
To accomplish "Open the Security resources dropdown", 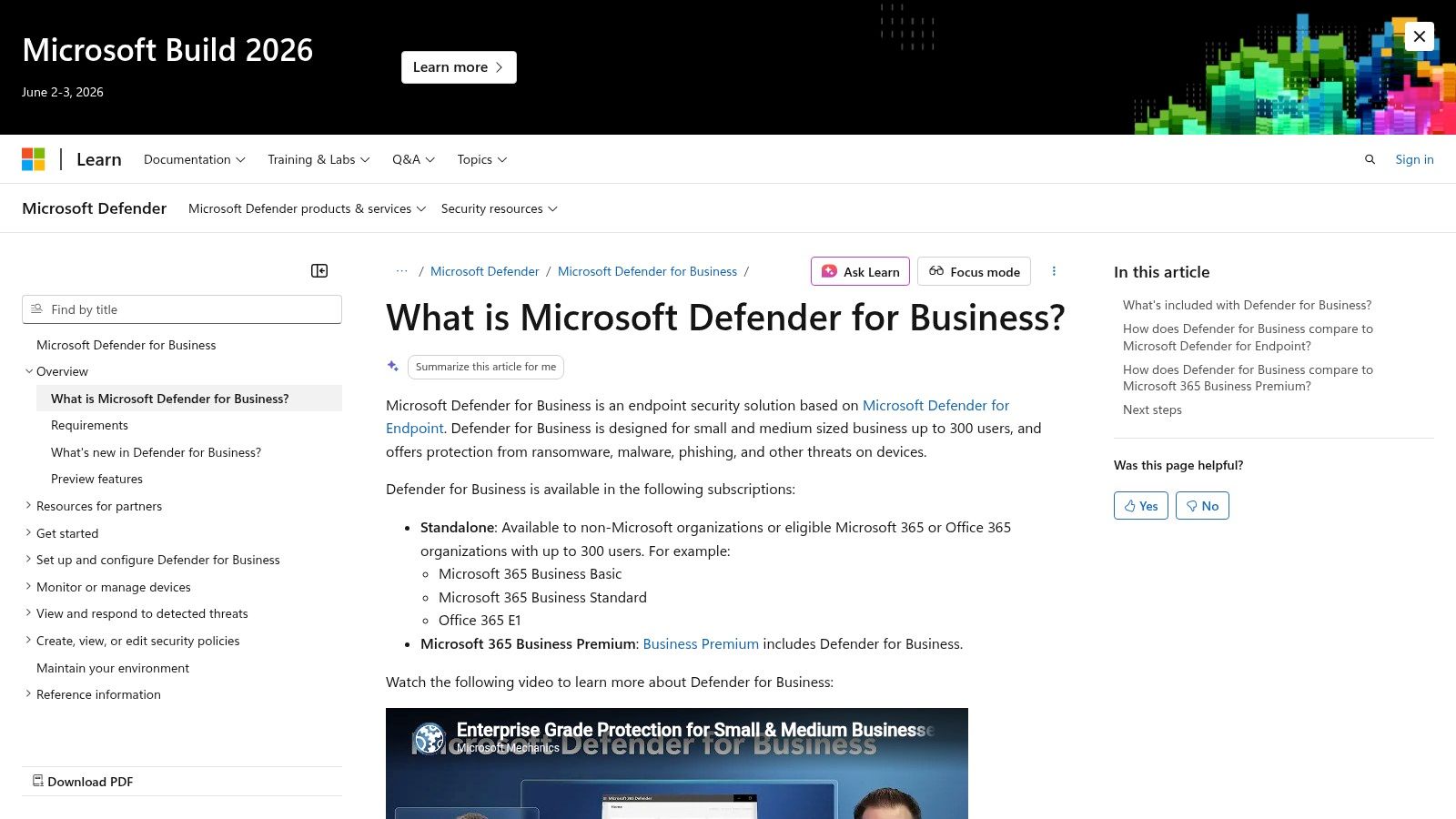I will [499, 208].
